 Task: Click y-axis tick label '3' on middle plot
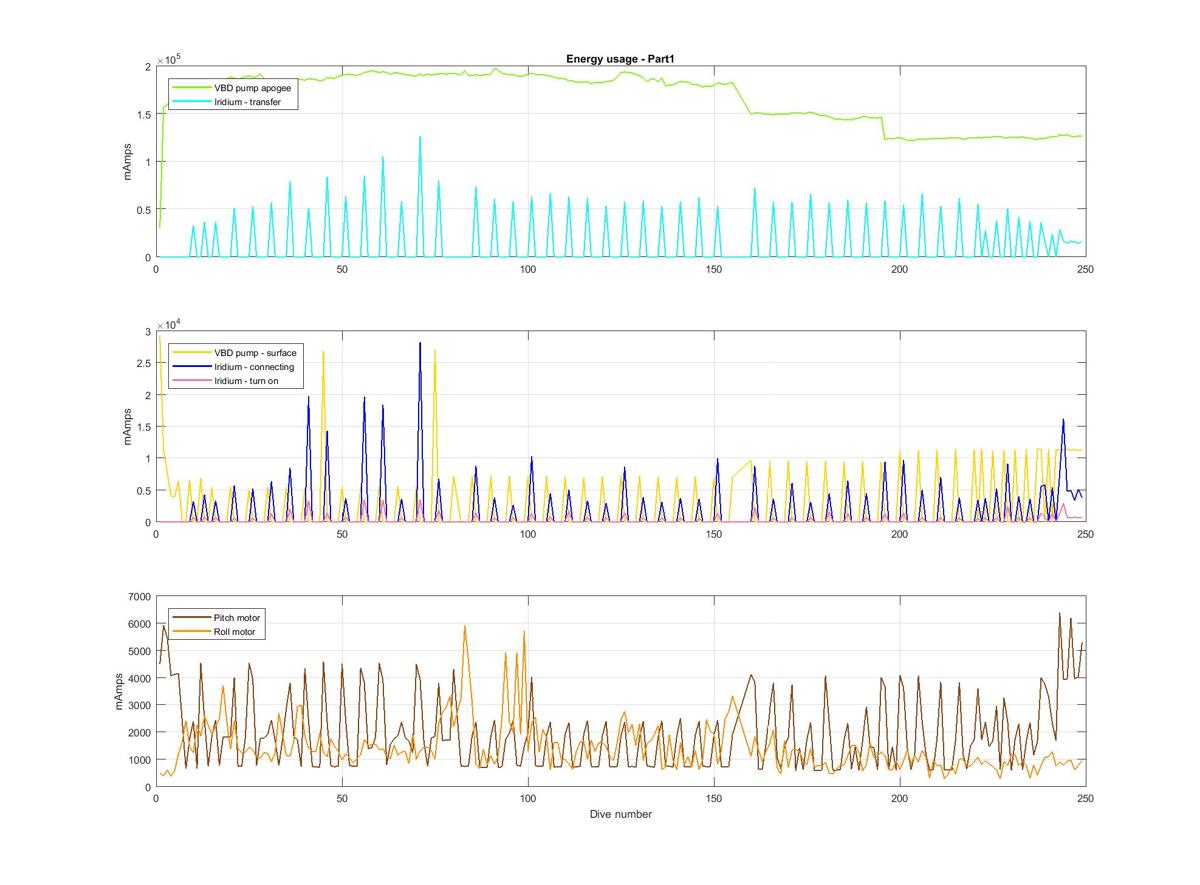click(147, 331)
